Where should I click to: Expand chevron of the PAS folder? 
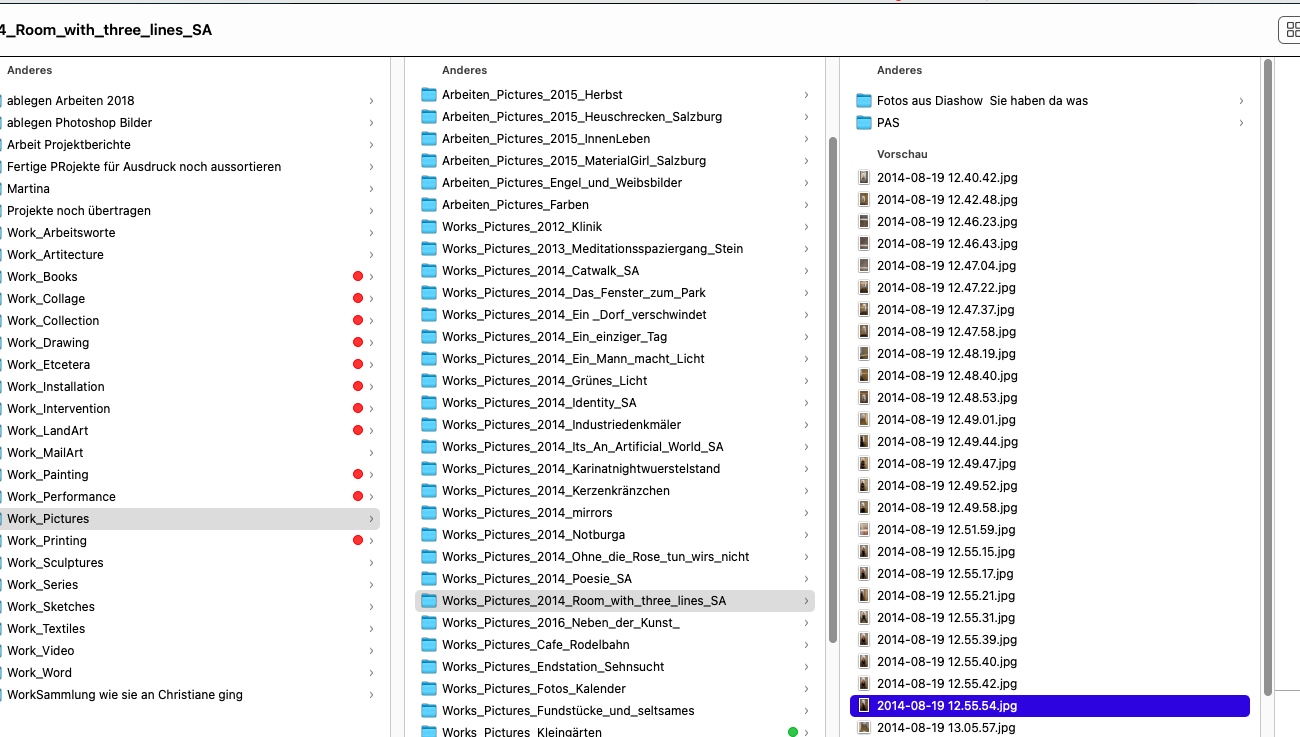point(1242,122)
